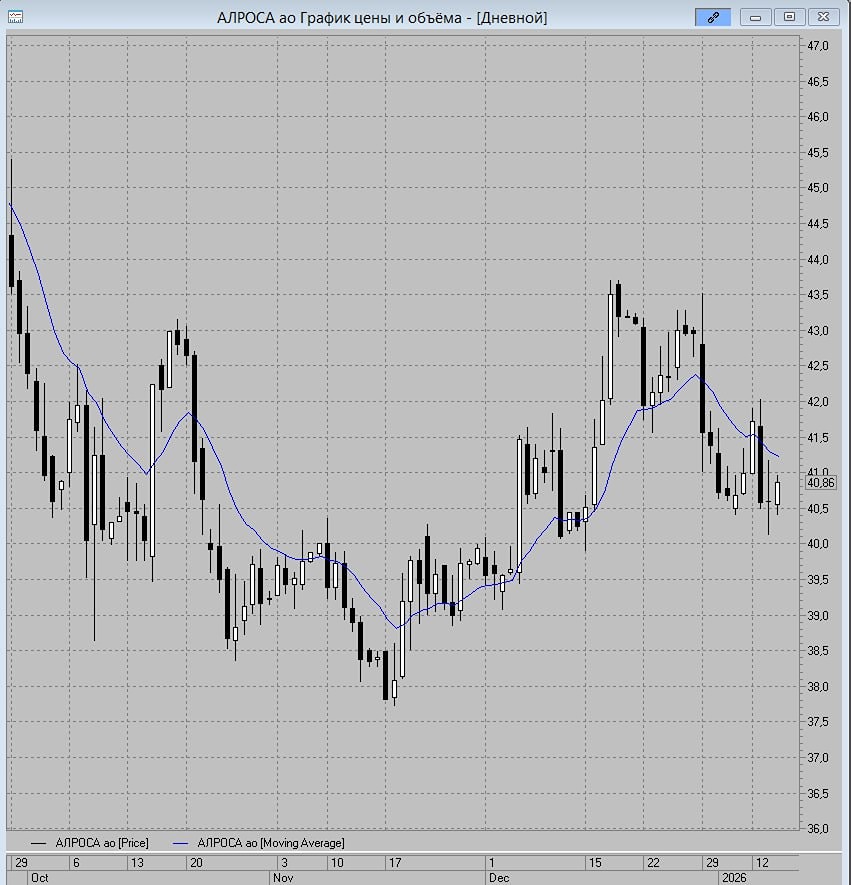The width and height of the screenshot is (851, 885).
Task: Click the date label 22 on time axis
Action: coord(653,862)
